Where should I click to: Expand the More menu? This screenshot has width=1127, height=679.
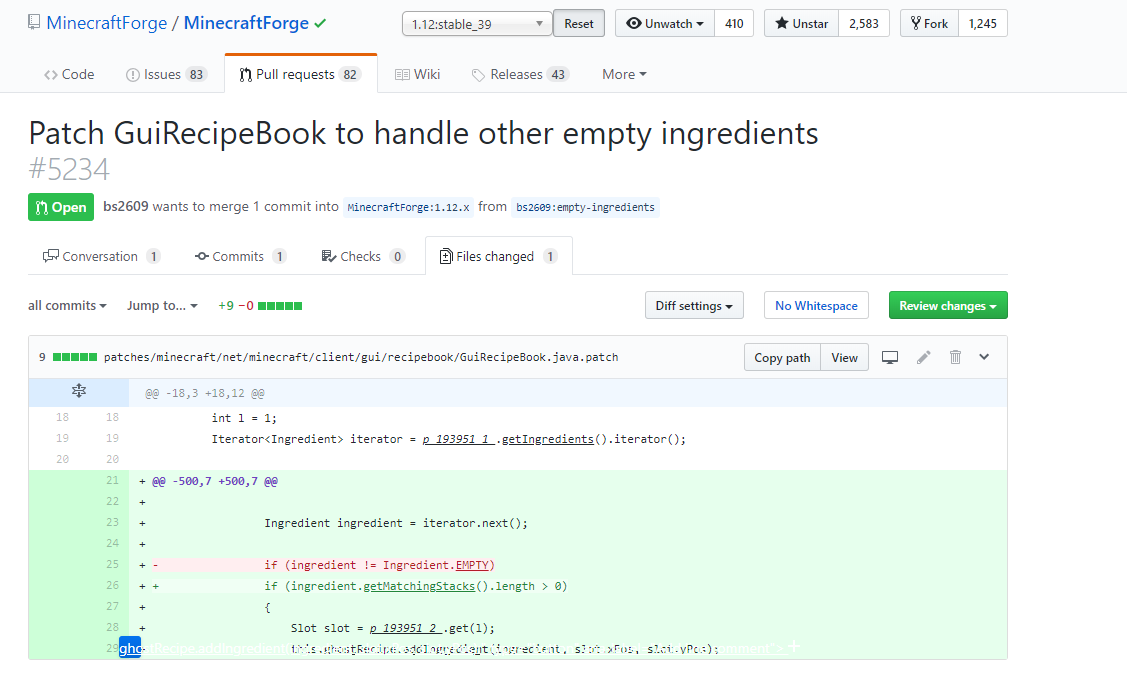tap(624, 75)
